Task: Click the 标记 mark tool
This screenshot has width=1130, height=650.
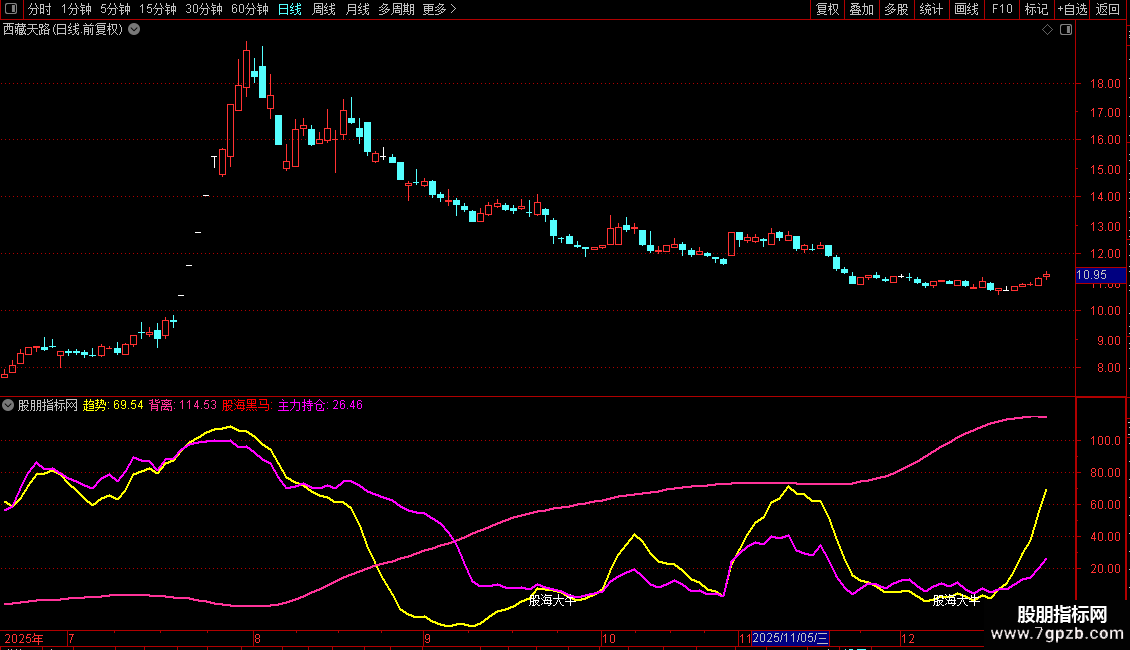Action: (1036, 9)
